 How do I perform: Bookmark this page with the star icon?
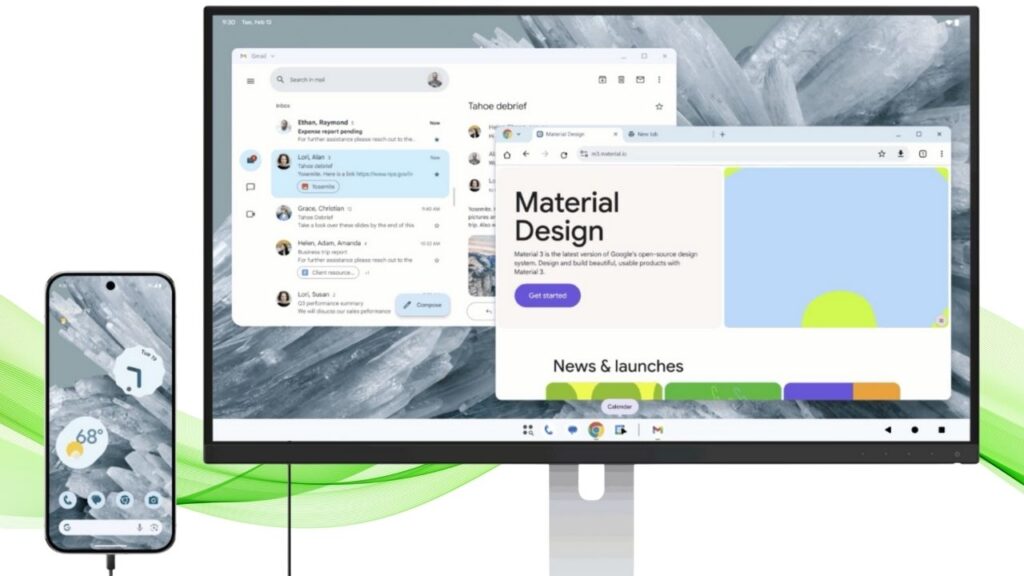pos(882,154)
